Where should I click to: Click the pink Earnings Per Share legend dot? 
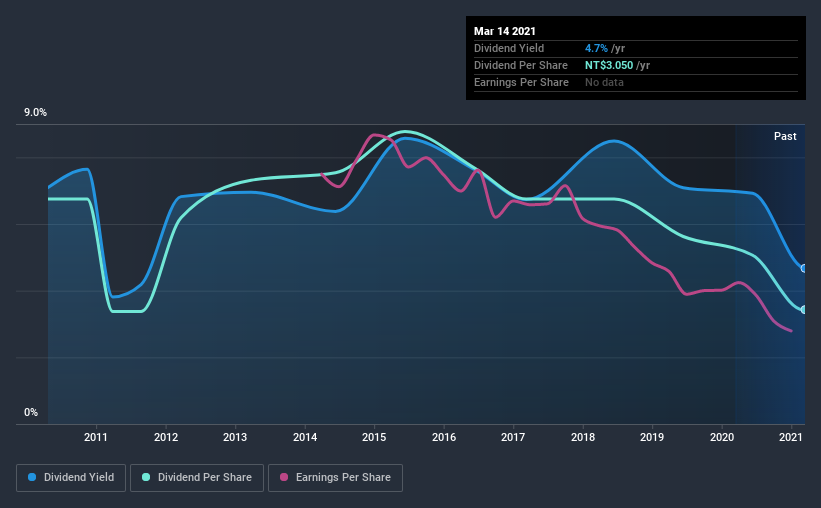tap(284, 477)
